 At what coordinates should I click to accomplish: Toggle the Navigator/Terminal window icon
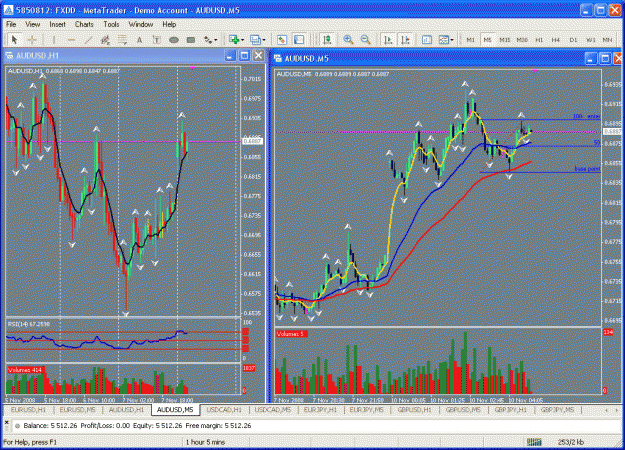[x=299, y=40]
